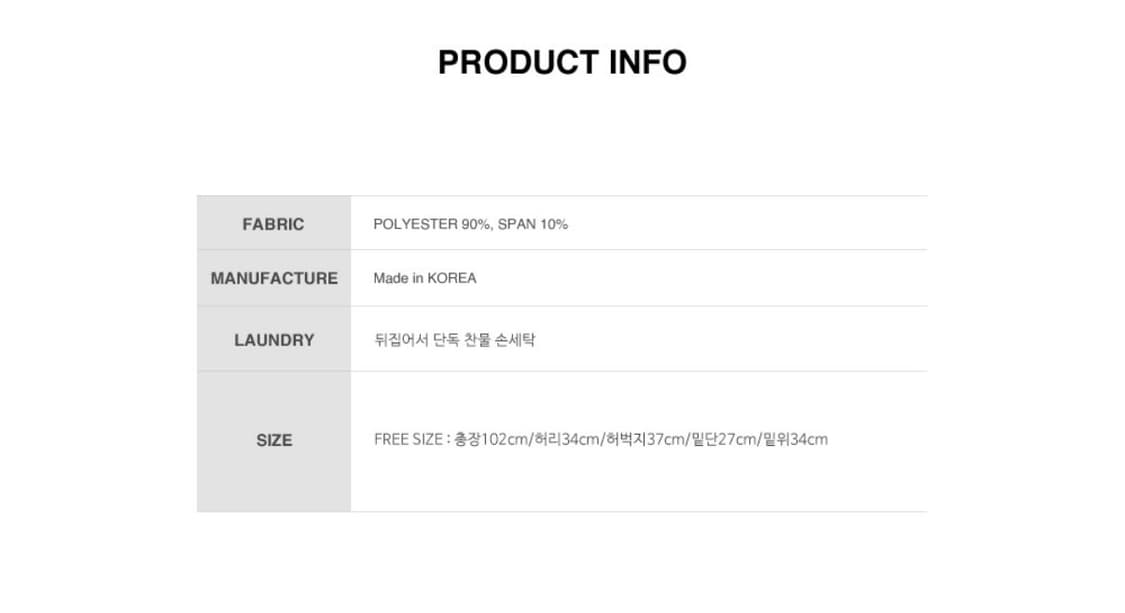Click the MANUFACTURE row label
1125x613 pixels.
coord(274,278)
